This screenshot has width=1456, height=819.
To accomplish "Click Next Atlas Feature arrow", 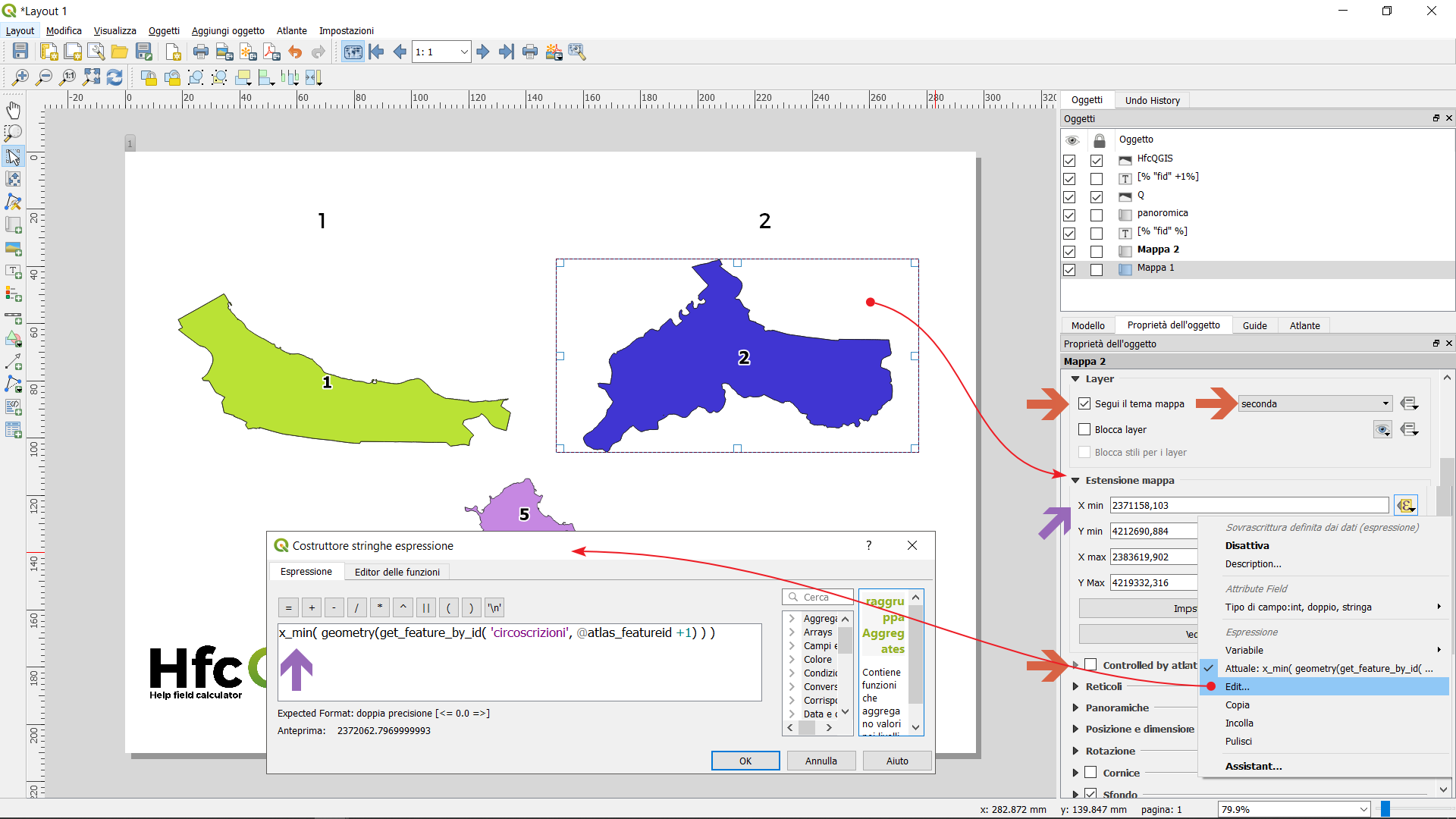I will tap(482, 52).
